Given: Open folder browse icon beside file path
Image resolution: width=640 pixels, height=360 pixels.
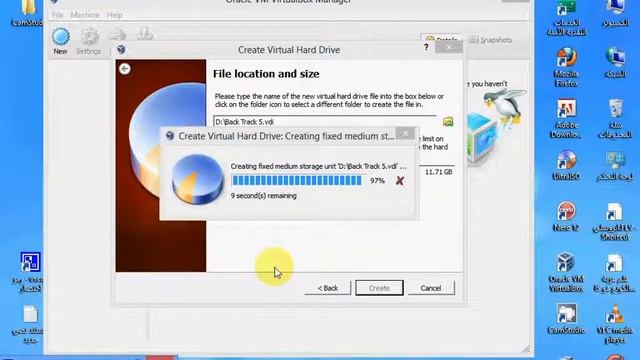Looking at the screenshot, I should [448, 122].
